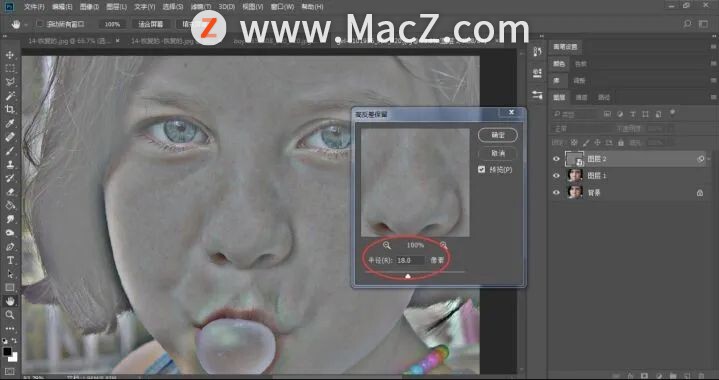Open the Hand tool preset dropdown arrow
The height and width of the screenshot is (380, 719).
click(x=26, y=24)
